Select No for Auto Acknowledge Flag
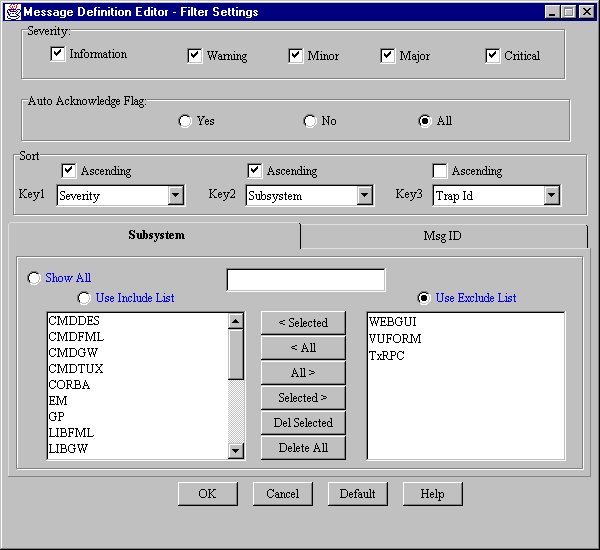This screenshot has width=600, height=550. click(x=310, y=121)
